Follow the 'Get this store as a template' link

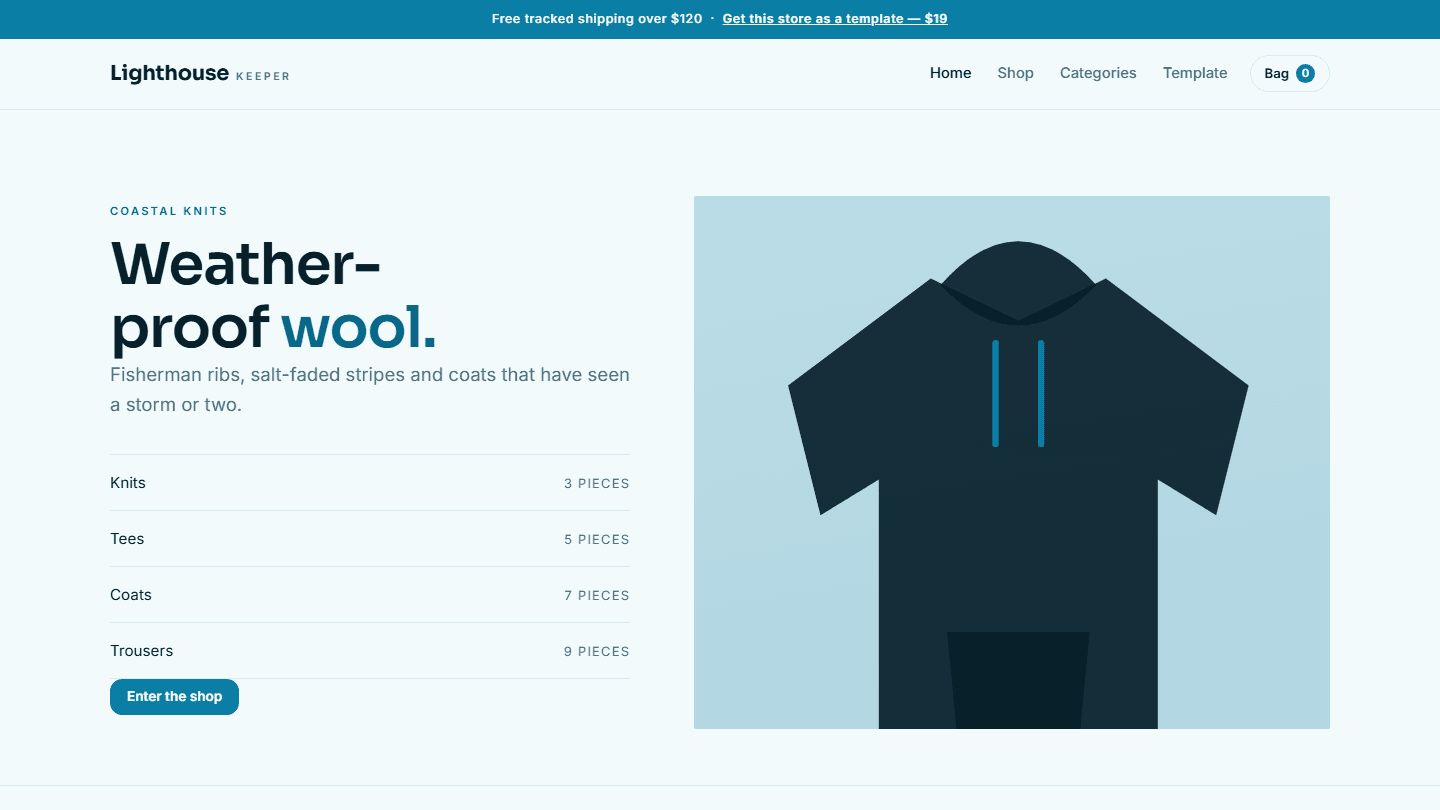click(835, 19)
